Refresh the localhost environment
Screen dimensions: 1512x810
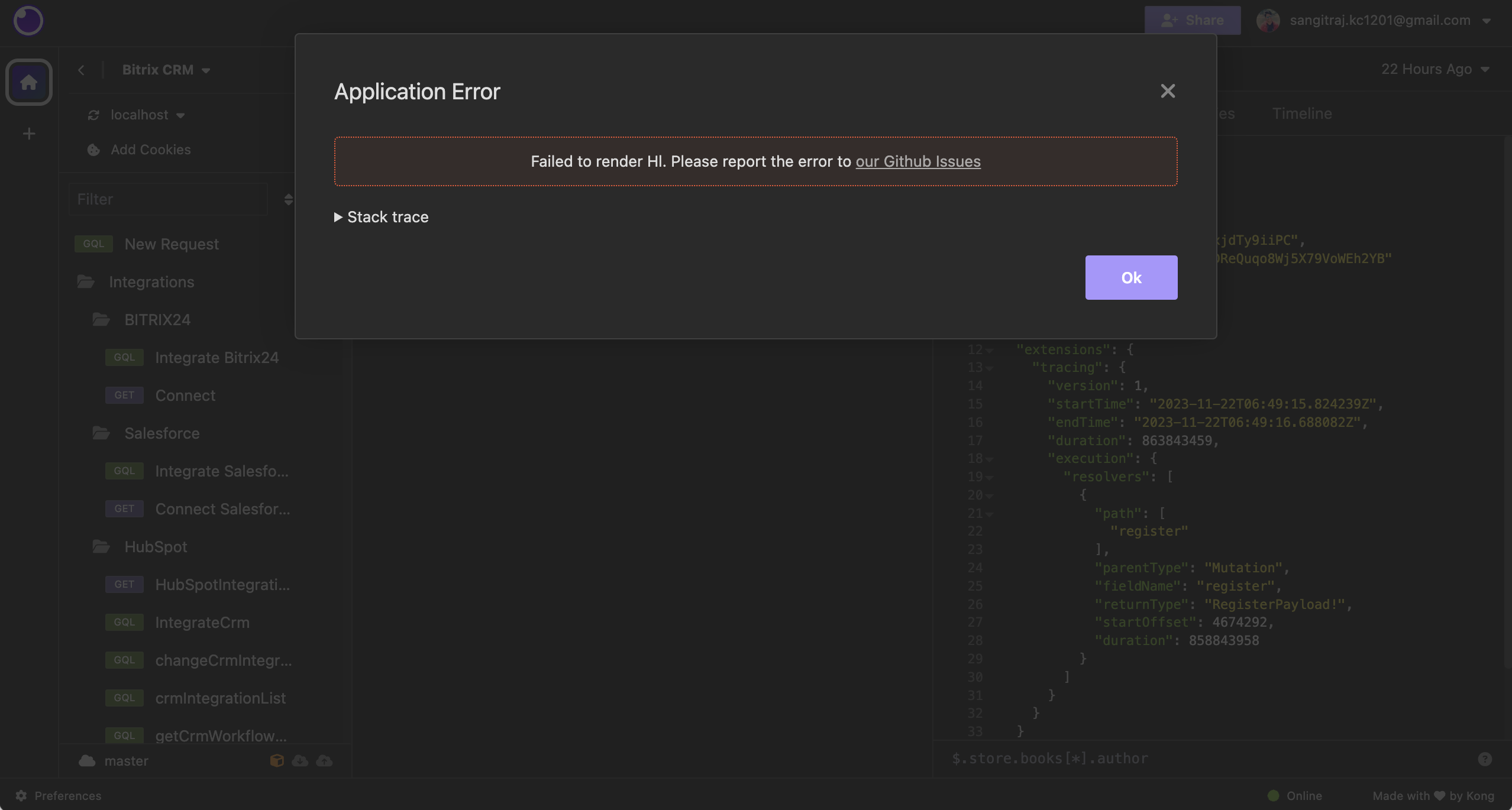[x=94, y=115]
